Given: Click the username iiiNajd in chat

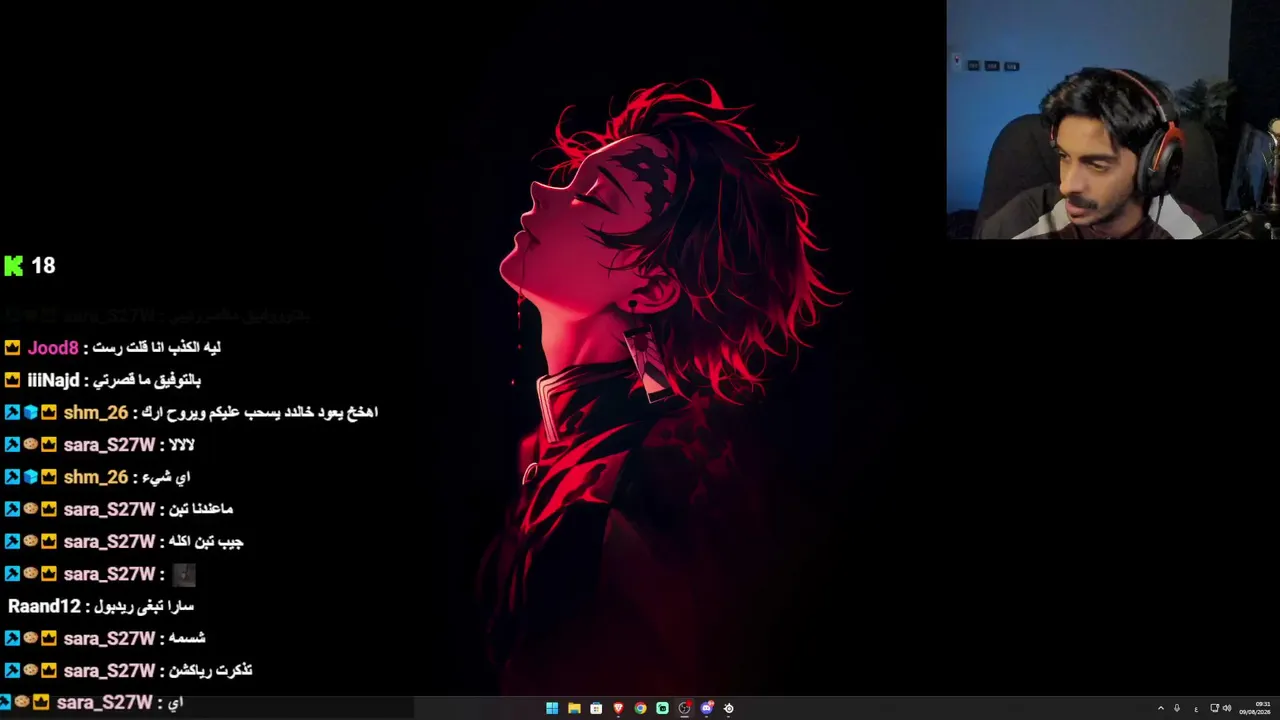Looking at the screenshot, I should pyautogui.click(x=53, y=380).
